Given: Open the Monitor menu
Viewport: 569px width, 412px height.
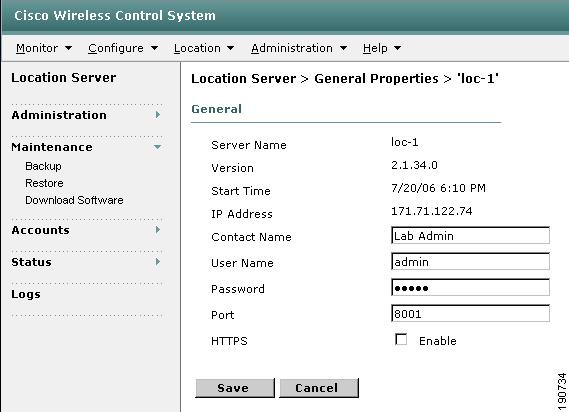Looking at the screenshot, I should point(37,48).
